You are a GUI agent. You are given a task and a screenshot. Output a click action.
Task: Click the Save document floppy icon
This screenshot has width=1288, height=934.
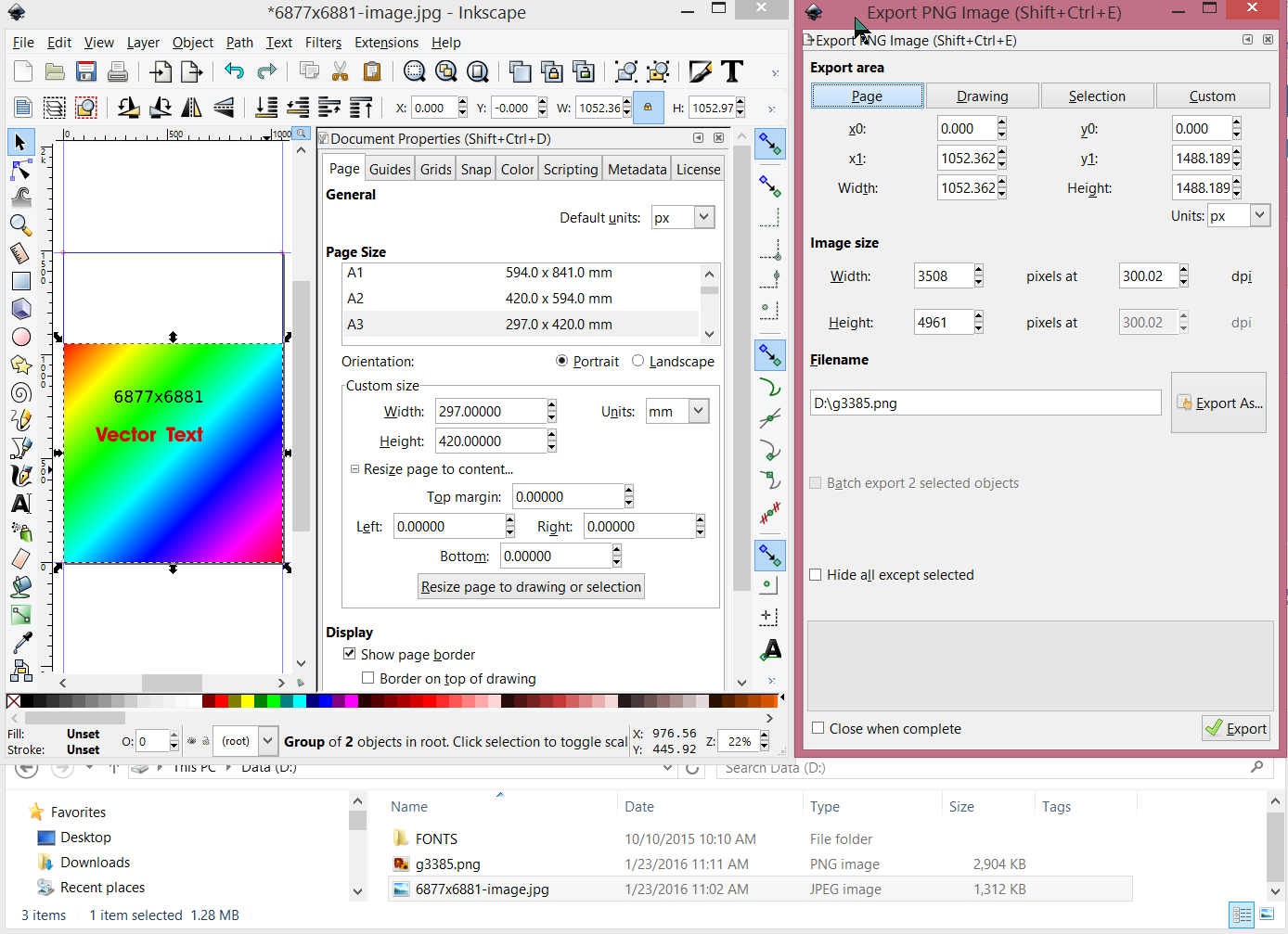click(86, 72)
